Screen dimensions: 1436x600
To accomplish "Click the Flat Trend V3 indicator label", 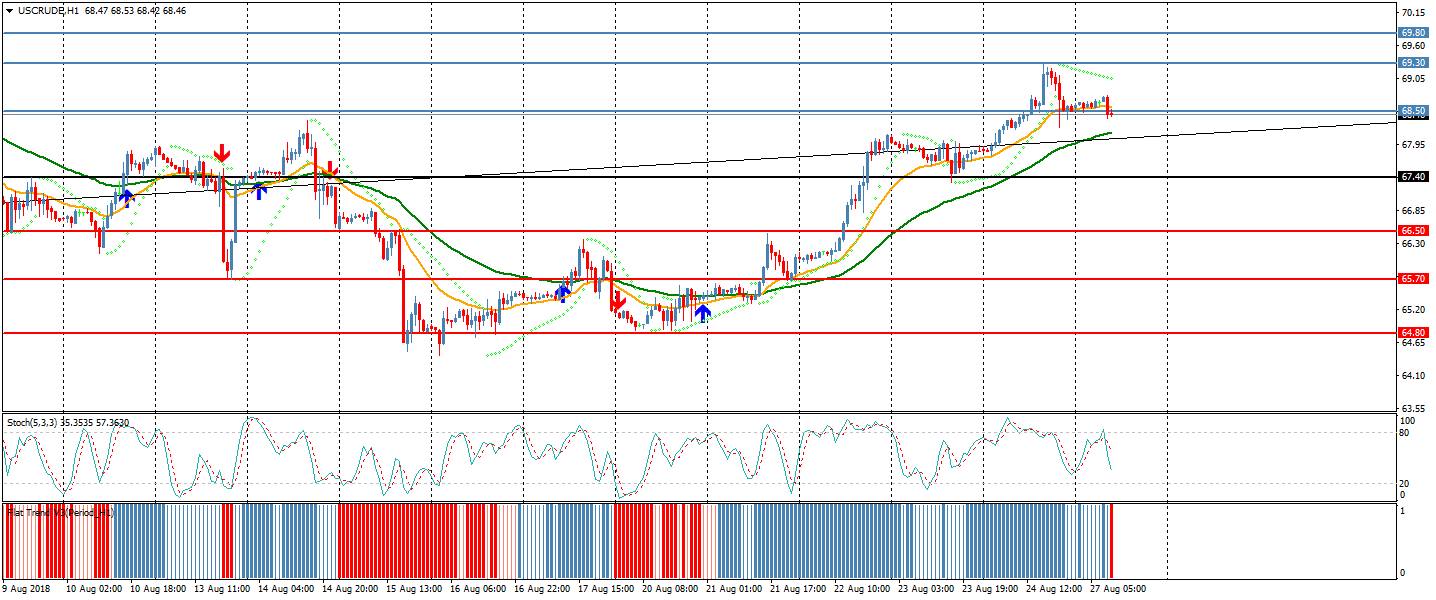I will [x=60, y=513].
